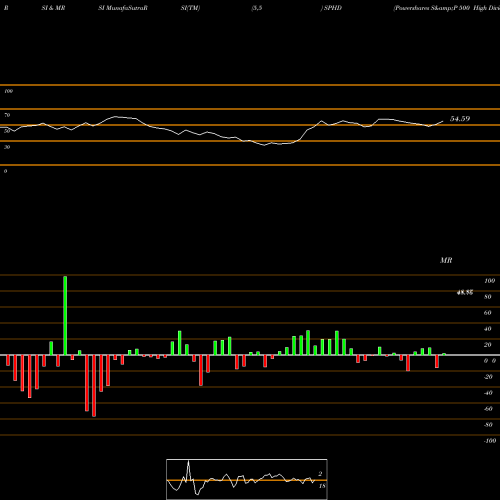Viewport: 500px width, 500px height.
Task: Click the 'SI(TM)' header label
Action: [x=190, y=8]
